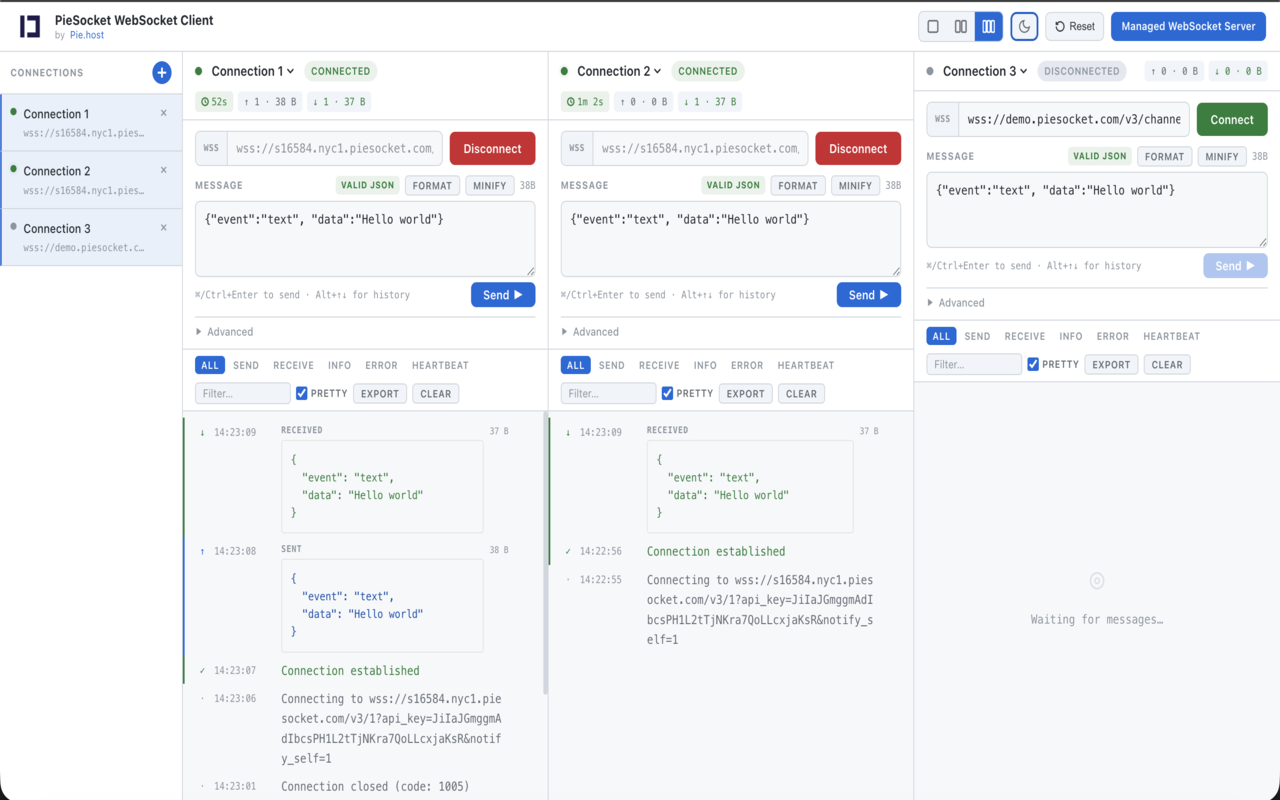
Task: Click the PieSocket logo icon
Action: [30, 27]
